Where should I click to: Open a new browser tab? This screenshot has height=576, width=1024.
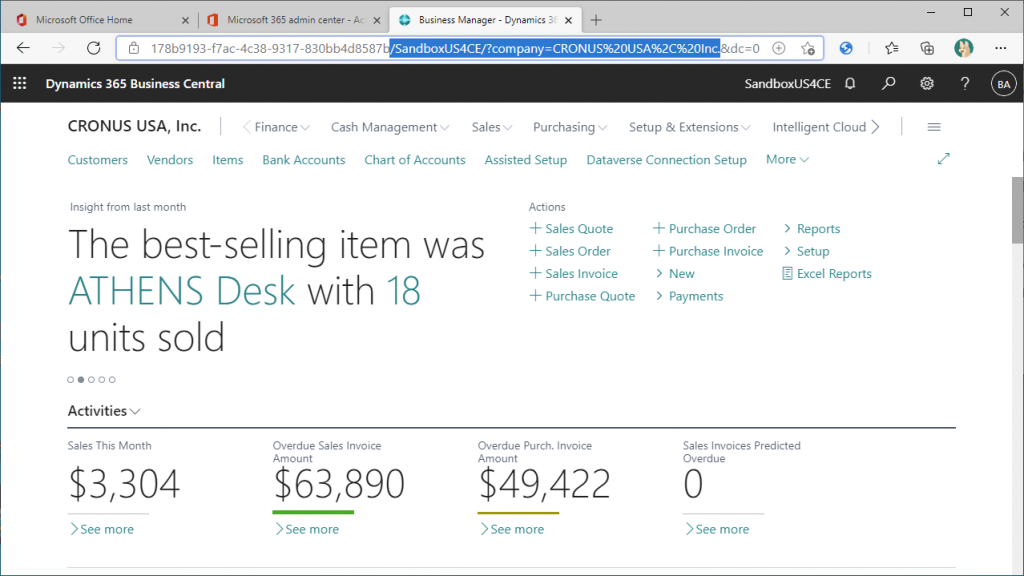pos(596,20)
